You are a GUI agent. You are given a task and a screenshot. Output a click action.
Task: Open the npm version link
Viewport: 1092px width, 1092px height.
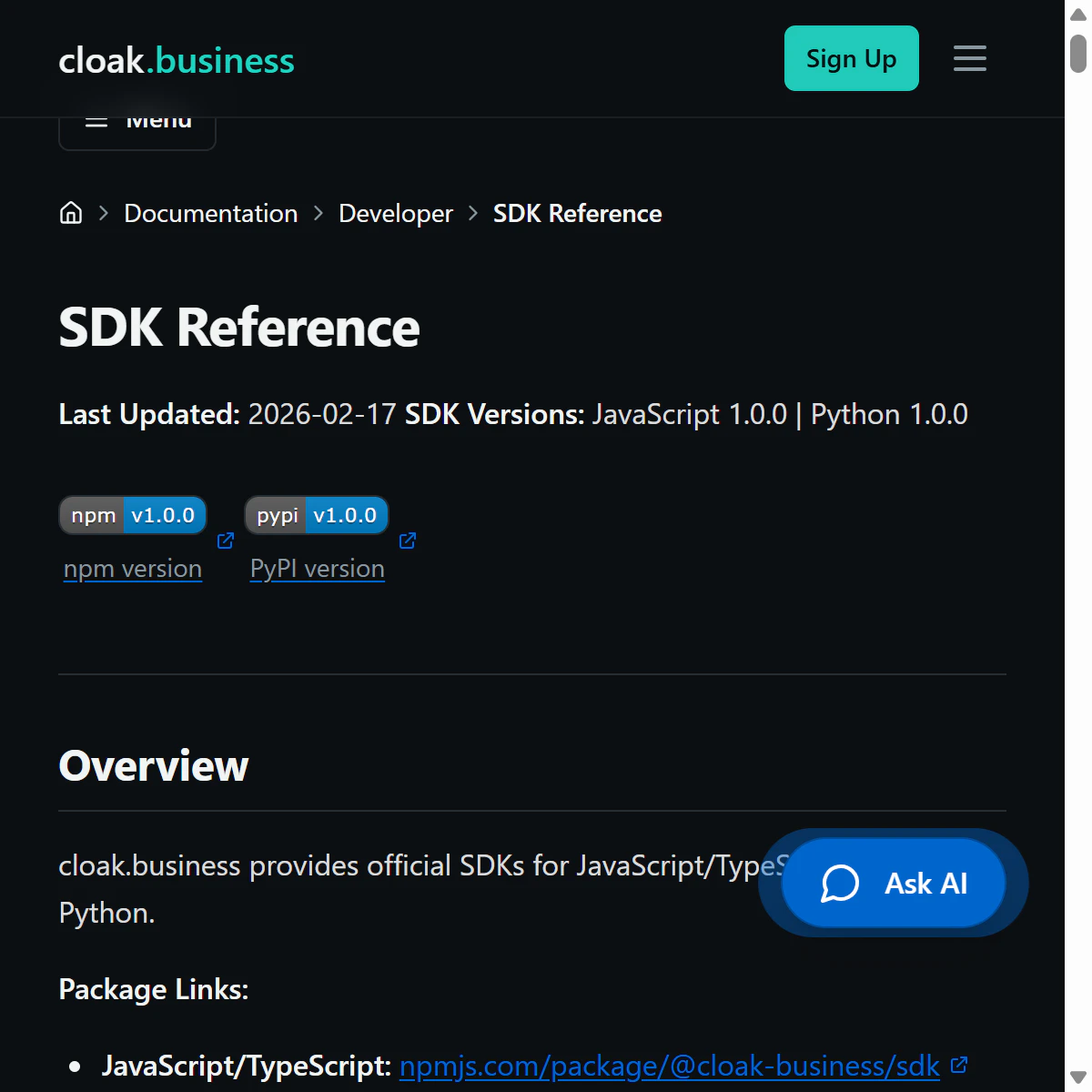click(x=133, y=569)
